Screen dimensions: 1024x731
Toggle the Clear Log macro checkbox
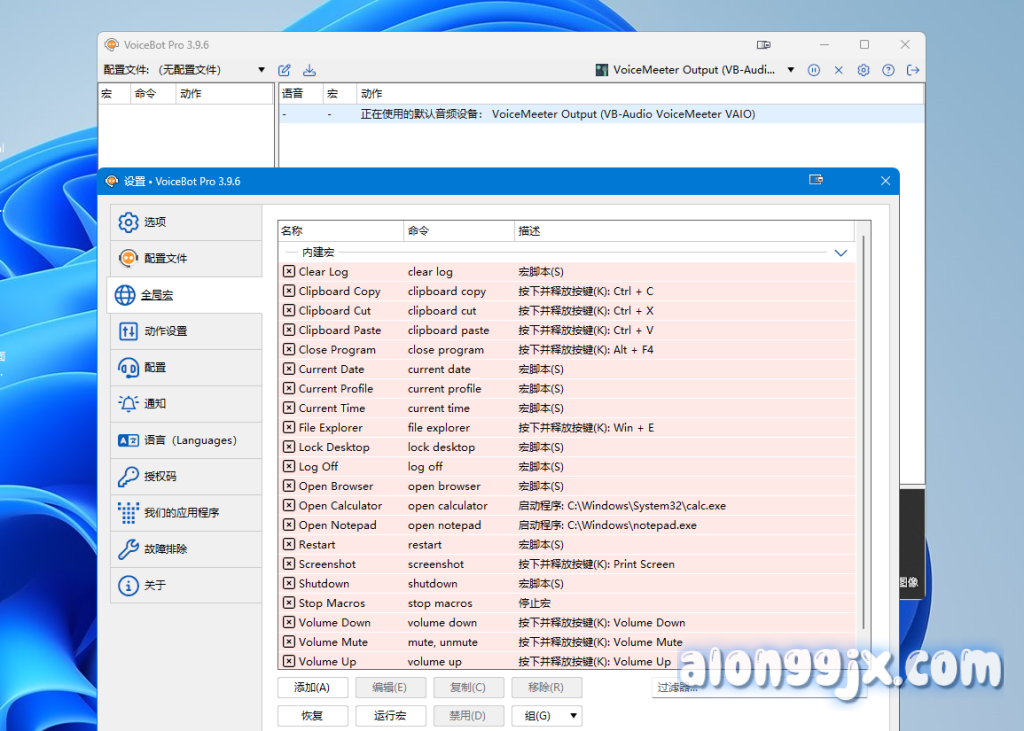(289, 272)
